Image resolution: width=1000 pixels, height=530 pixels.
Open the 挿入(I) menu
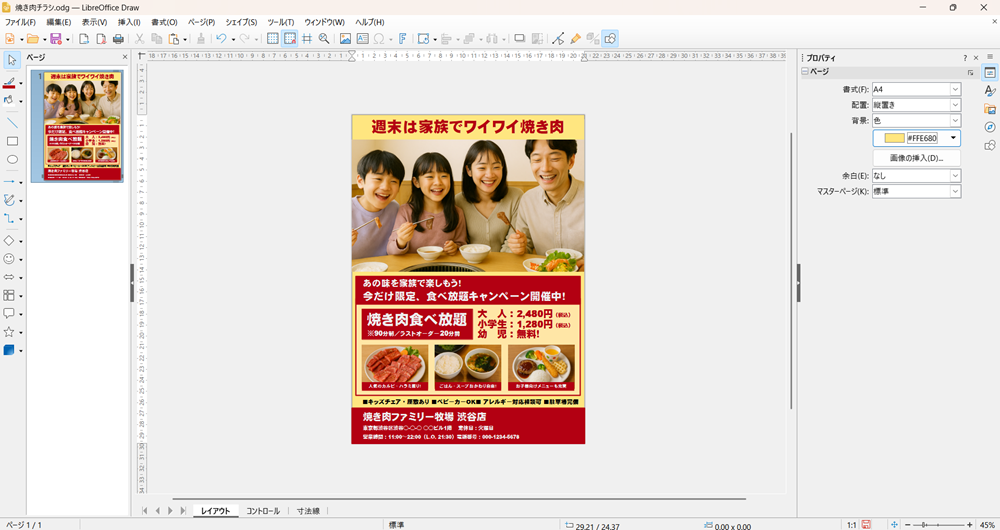(129, 22)
